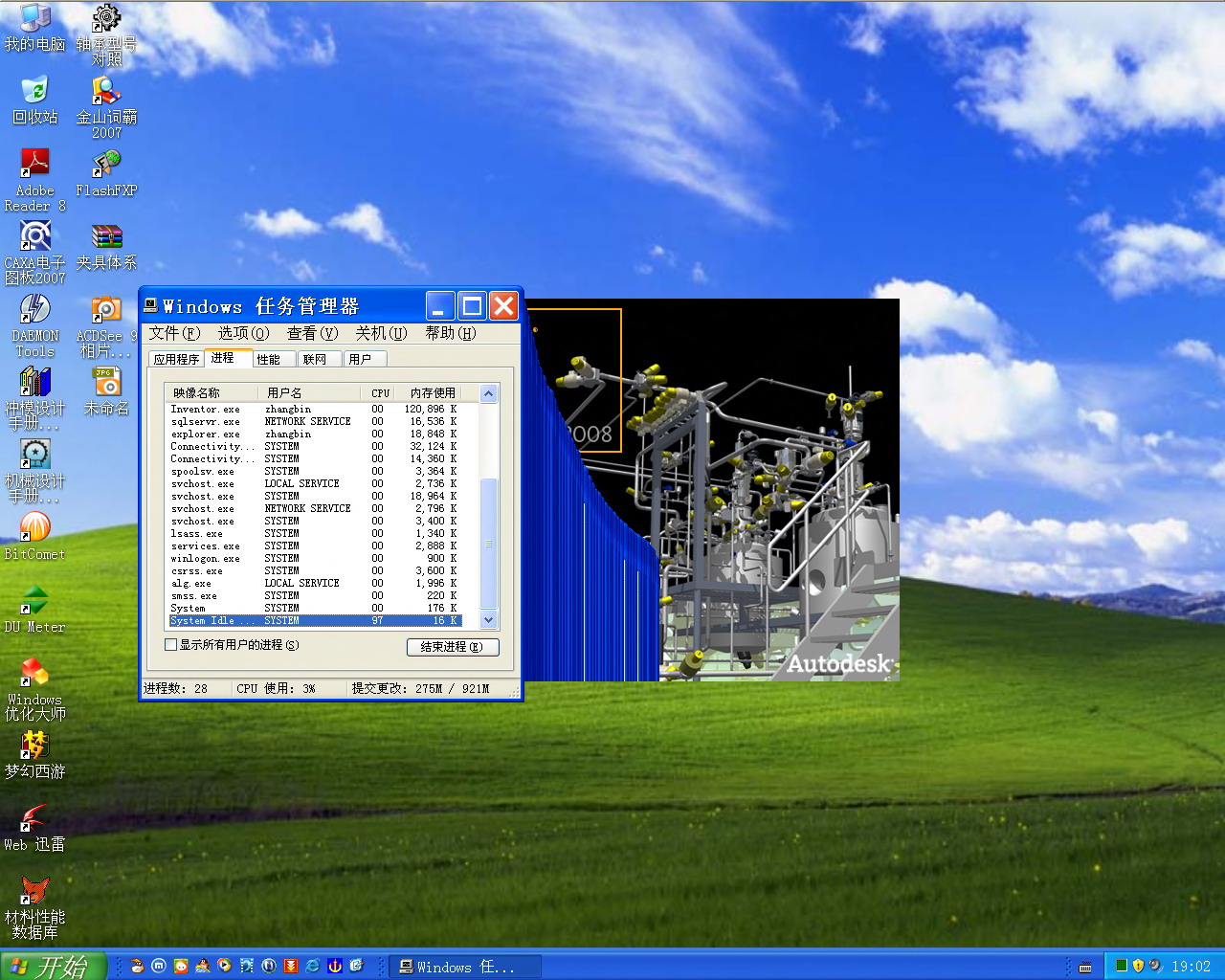1225x980 pixels.
Task: Launch the DU Meter shortcut
Action: click(x=35, y=609)
